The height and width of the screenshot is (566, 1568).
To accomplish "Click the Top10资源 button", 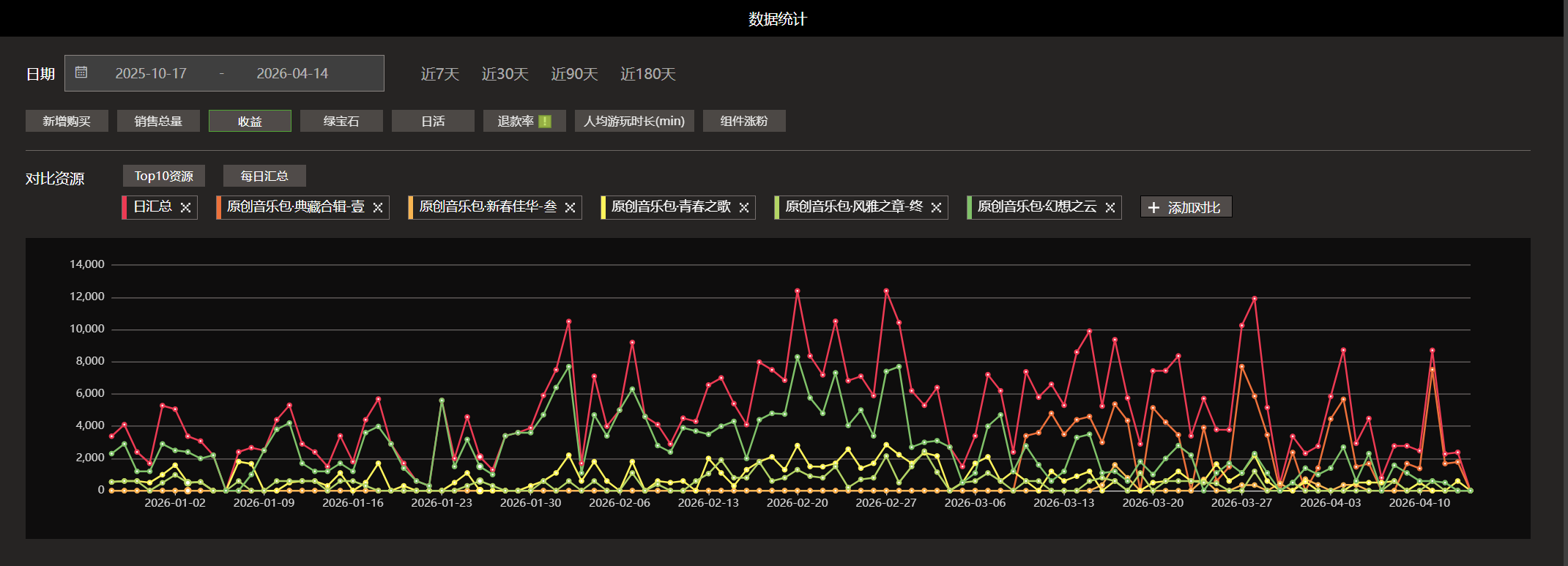I will (163, 176).
